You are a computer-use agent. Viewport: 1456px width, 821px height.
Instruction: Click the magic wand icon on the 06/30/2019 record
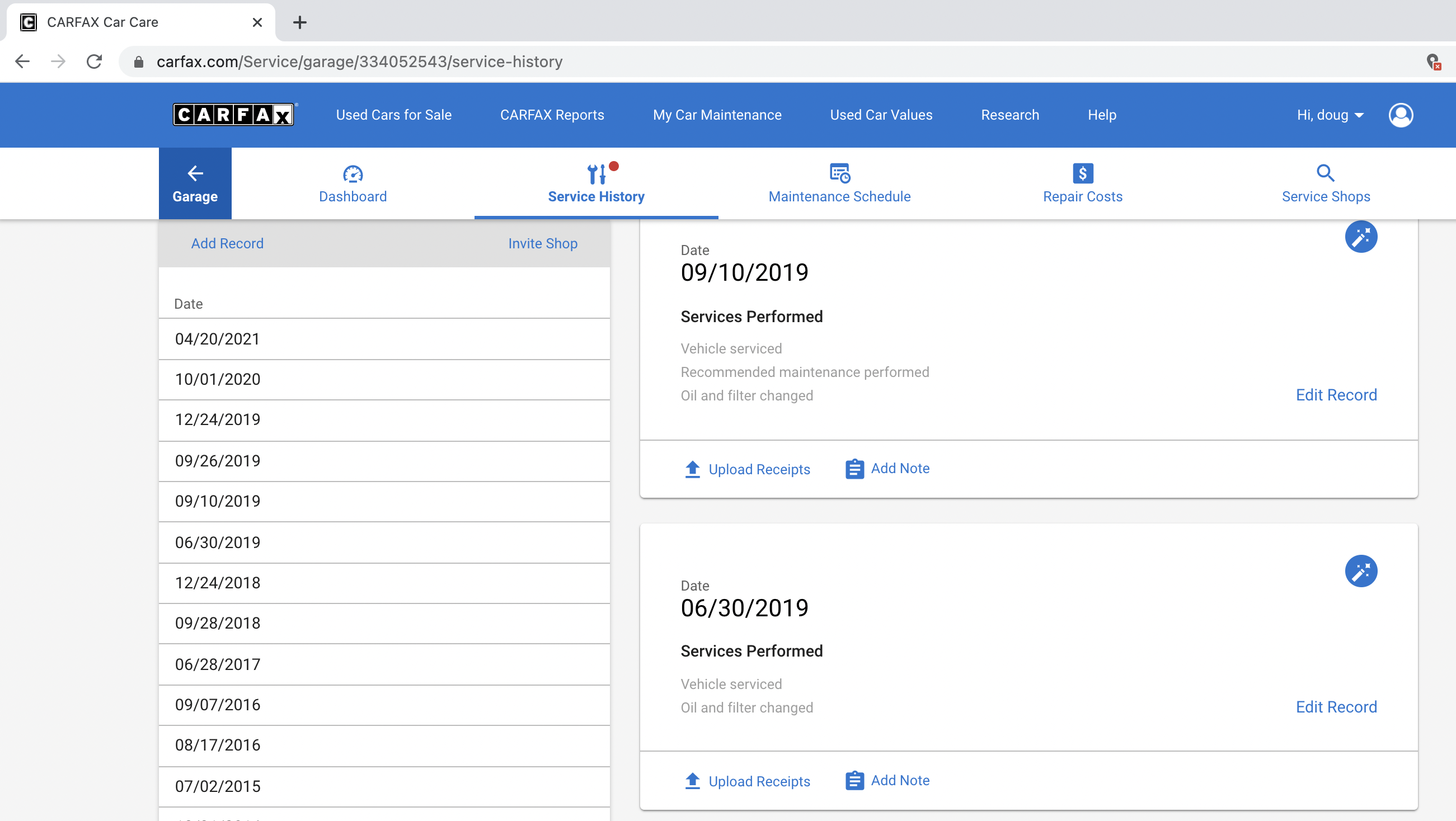click(x=1360, y=571)
